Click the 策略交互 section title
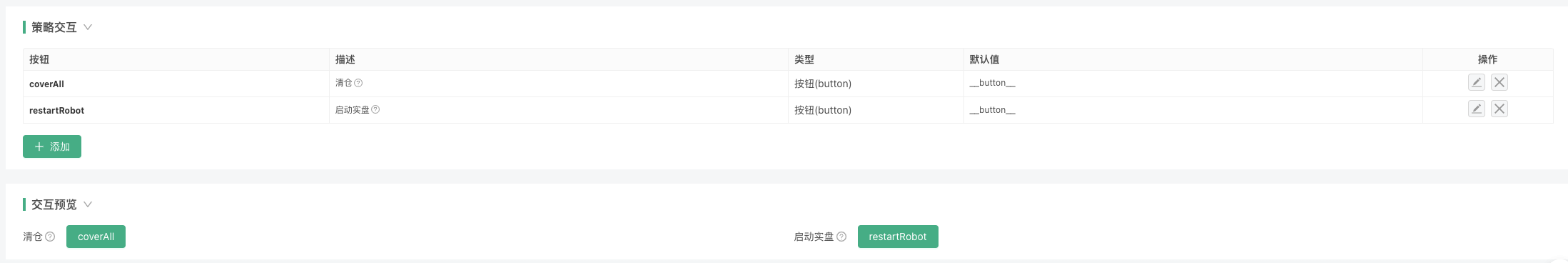This screenshot has height=263, width=1568. (x=54, y=27)
